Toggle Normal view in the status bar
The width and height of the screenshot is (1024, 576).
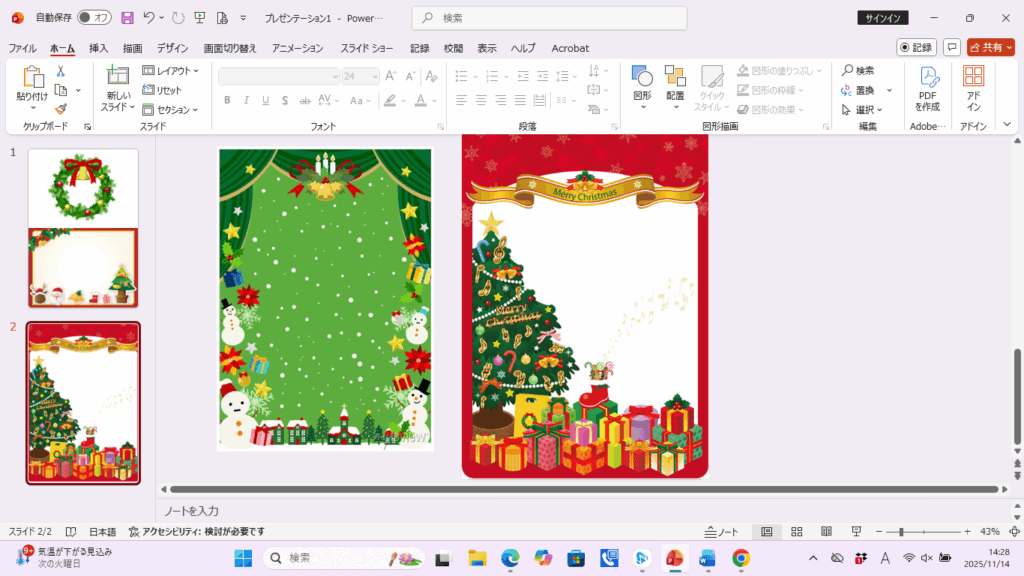767,532
